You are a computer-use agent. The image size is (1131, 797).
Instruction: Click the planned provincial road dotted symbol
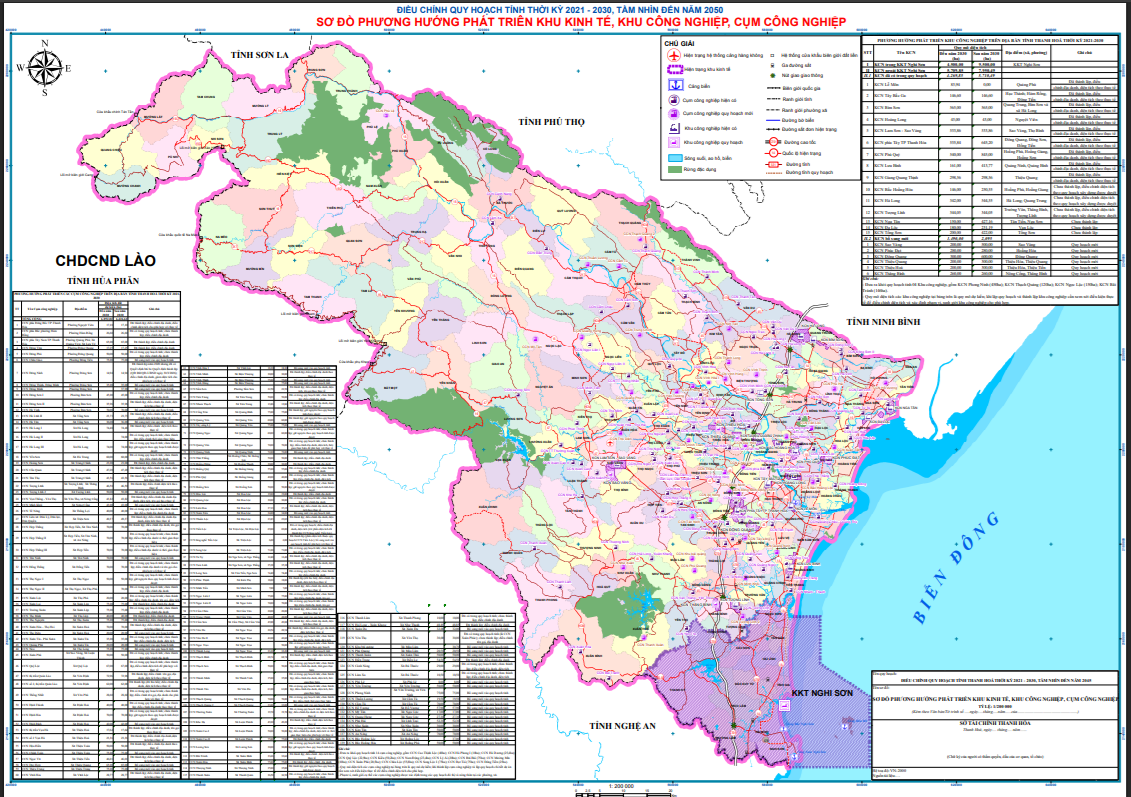[774, 173]
